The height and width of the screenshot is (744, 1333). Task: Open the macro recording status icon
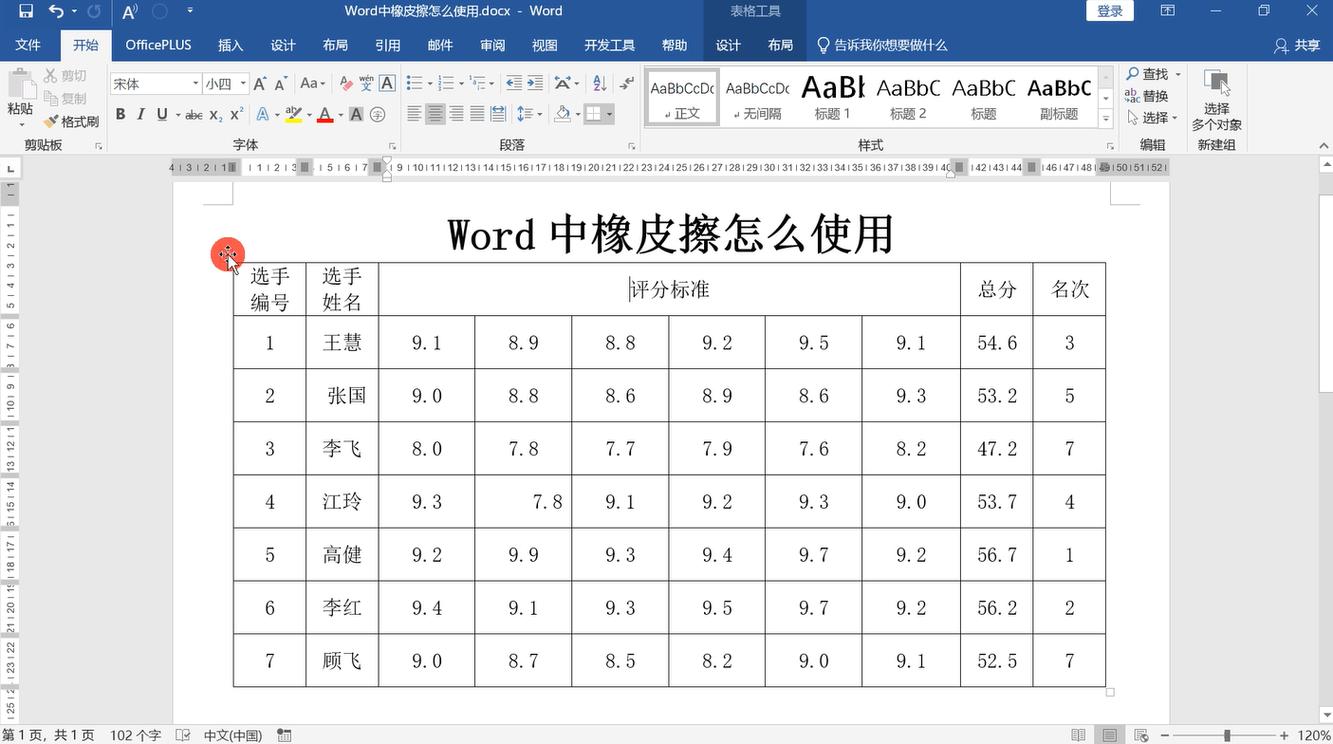click(x=285, y=735)
